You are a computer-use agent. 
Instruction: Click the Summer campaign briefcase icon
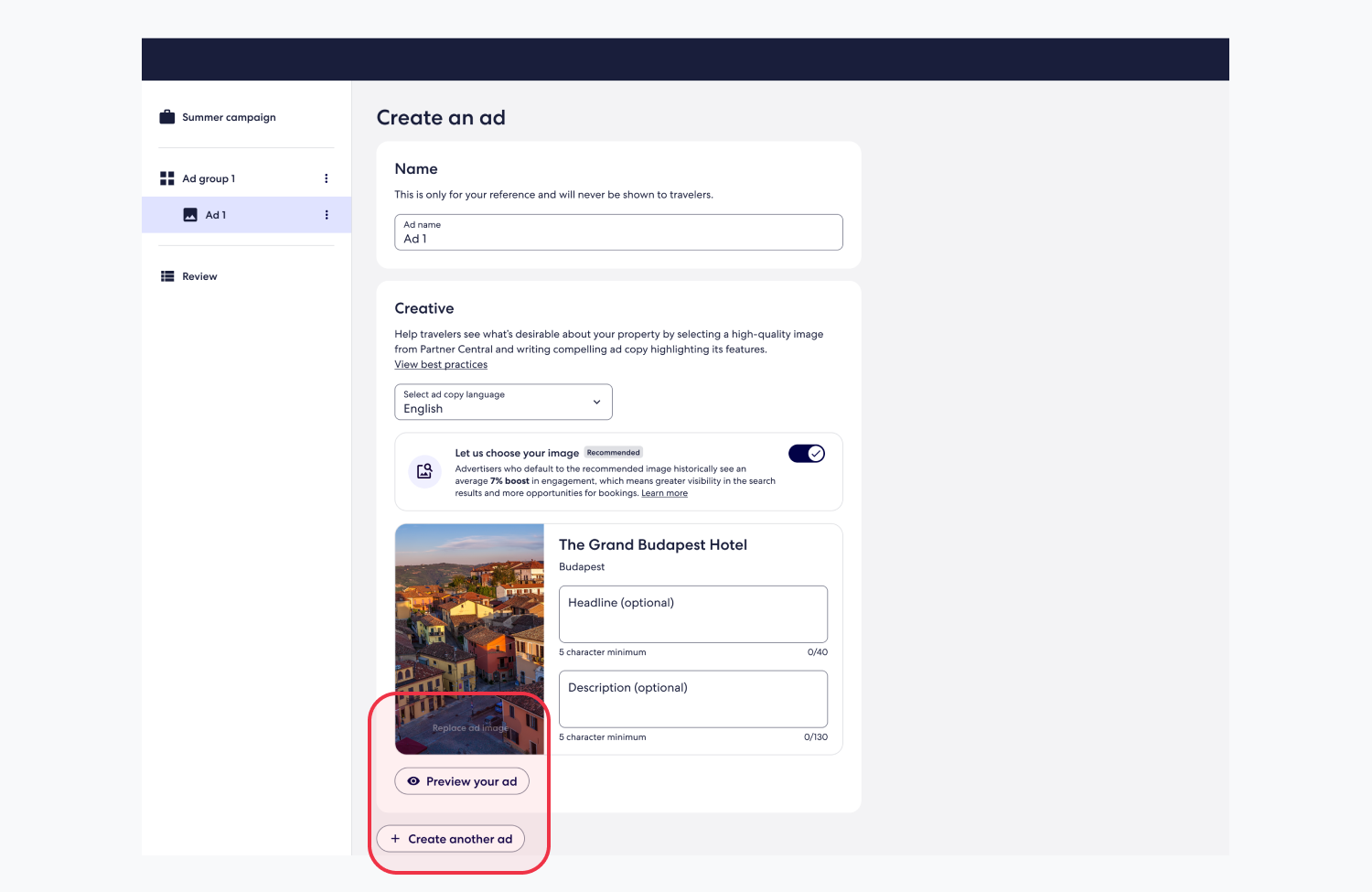tap(166, 117)
